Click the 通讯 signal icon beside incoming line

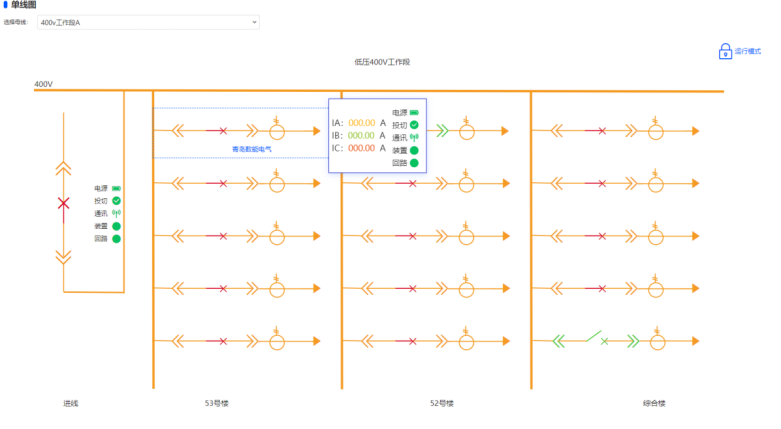[116, 213]
